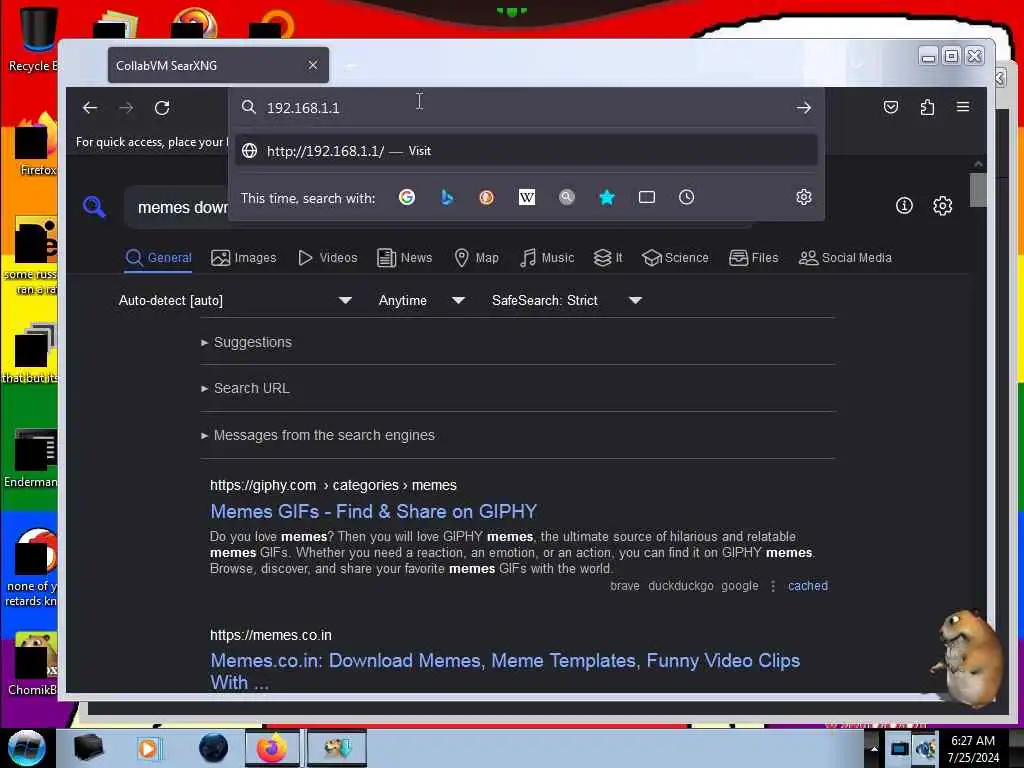Show hidden system tray icons arrow
1024x768 pixels.
874,748
